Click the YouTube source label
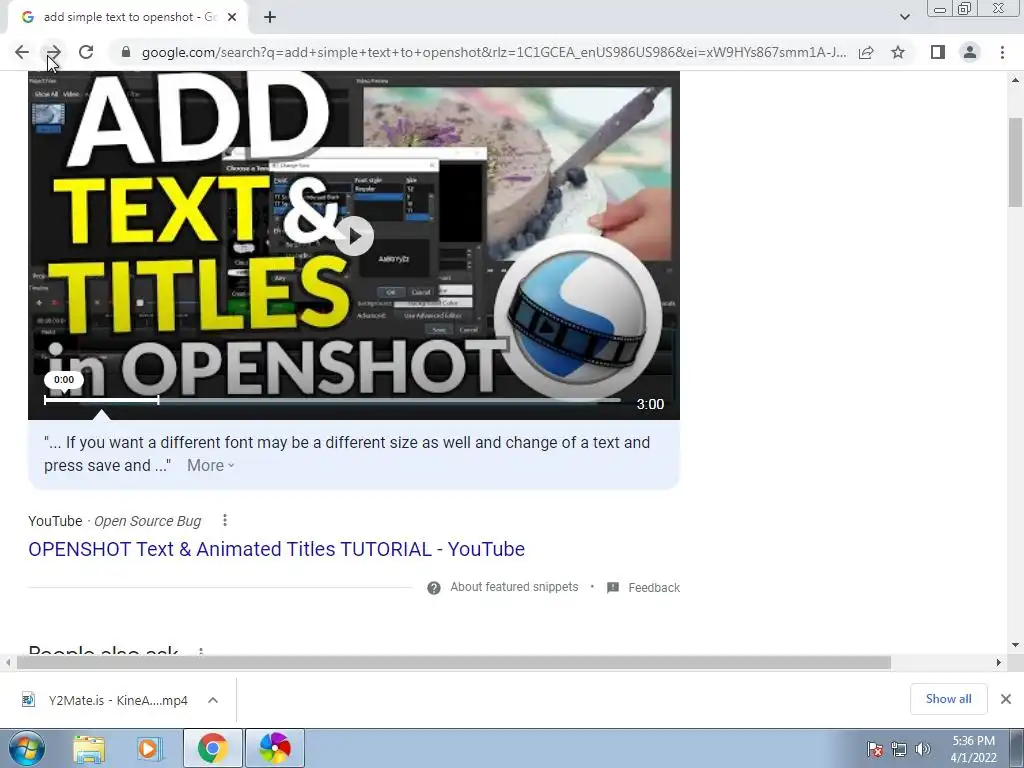 55,521
